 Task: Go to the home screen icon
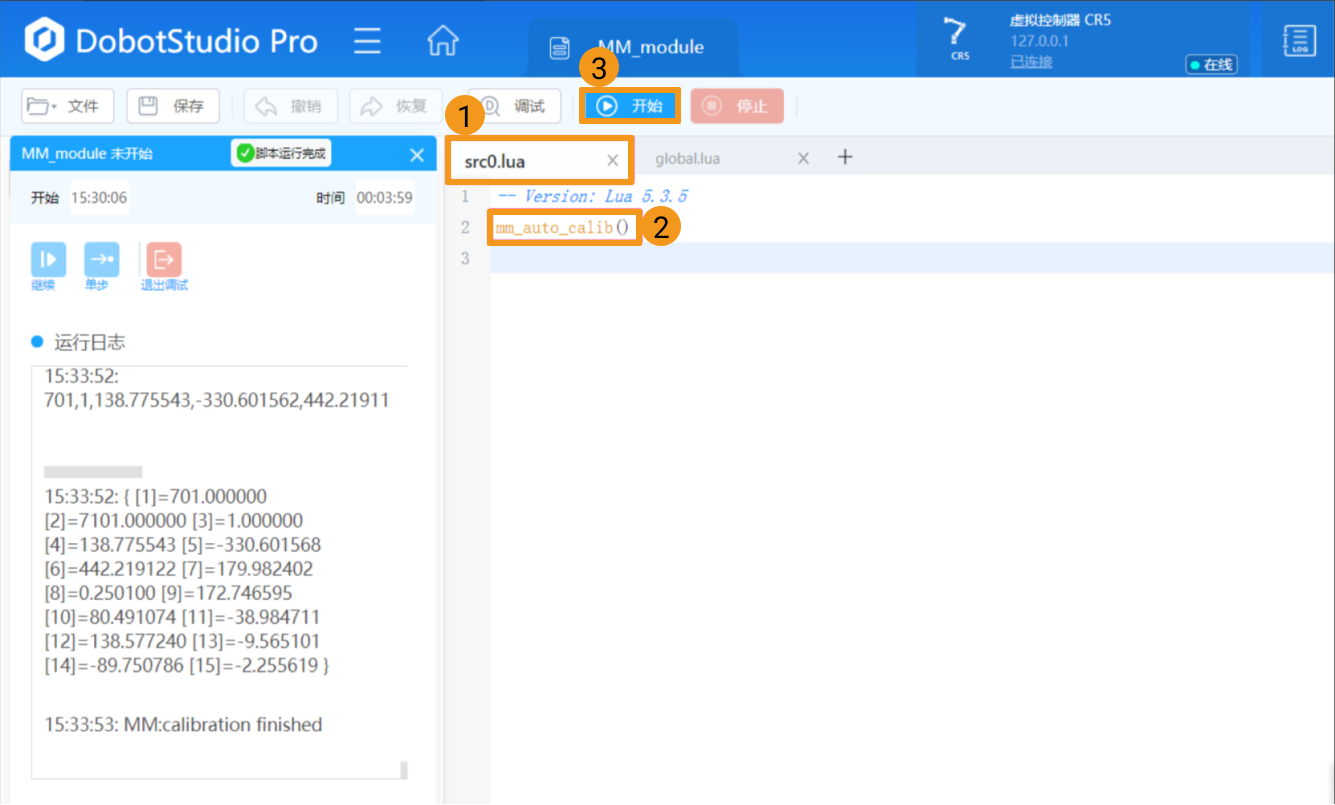(x=442, y=41)
